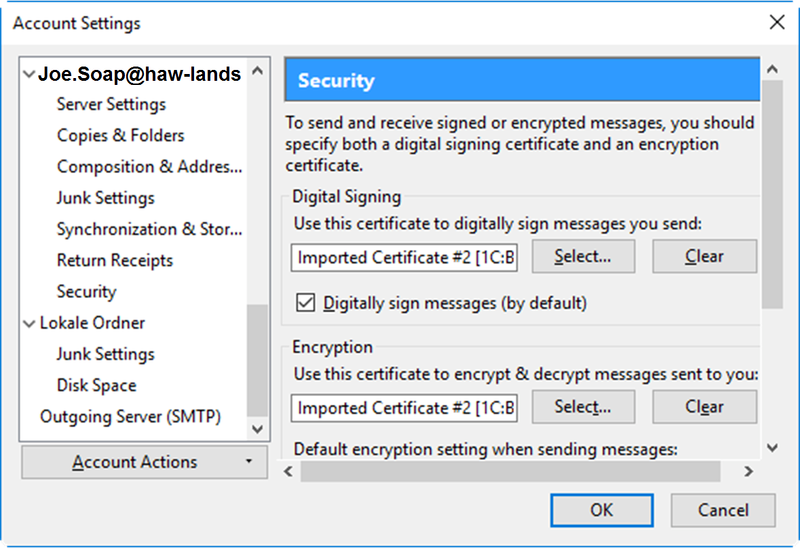Collapse the Lokale Ordner tree node
The image size is (800, 548).
29,323
